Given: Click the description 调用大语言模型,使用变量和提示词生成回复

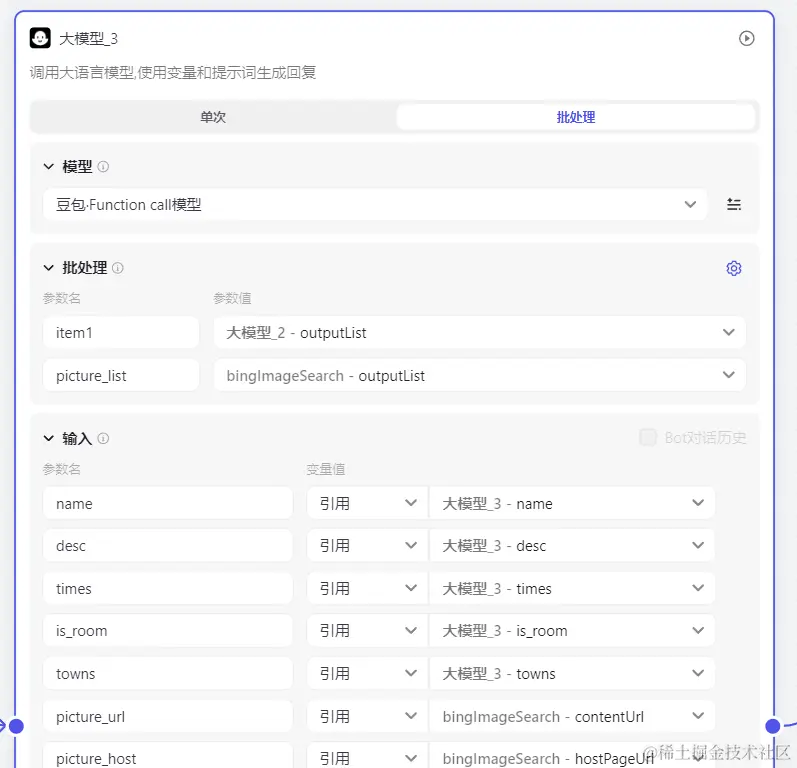Looking at the screenshot, I should (x=173, y=73).
